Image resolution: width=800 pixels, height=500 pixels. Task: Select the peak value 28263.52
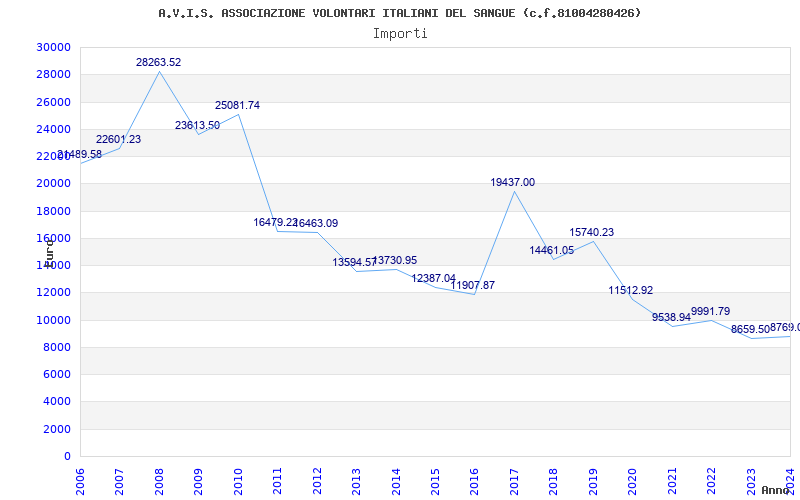pyautogui.click(x=158, y=62)
